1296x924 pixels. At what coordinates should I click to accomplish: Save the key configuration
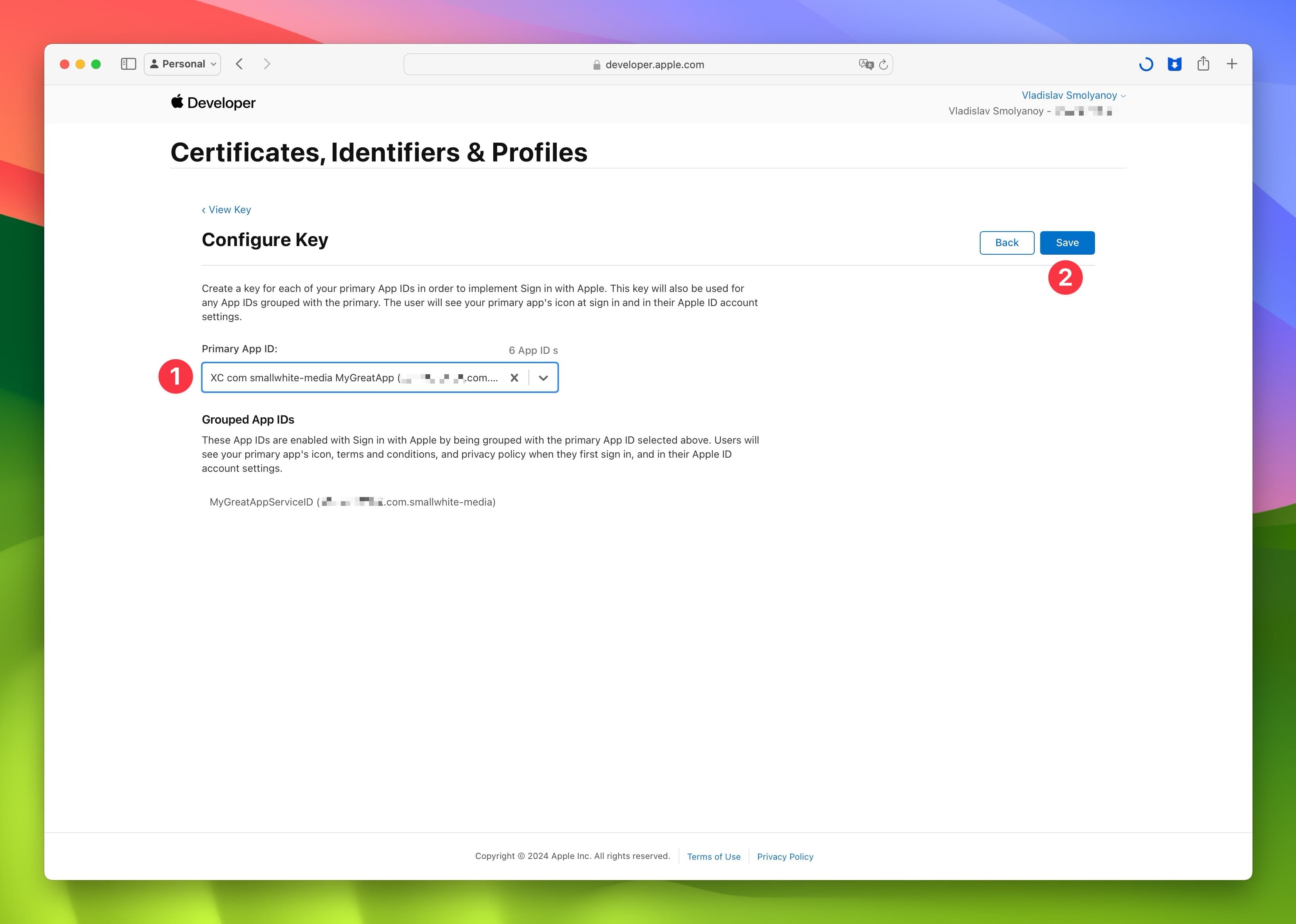[x=1067, y=243]
